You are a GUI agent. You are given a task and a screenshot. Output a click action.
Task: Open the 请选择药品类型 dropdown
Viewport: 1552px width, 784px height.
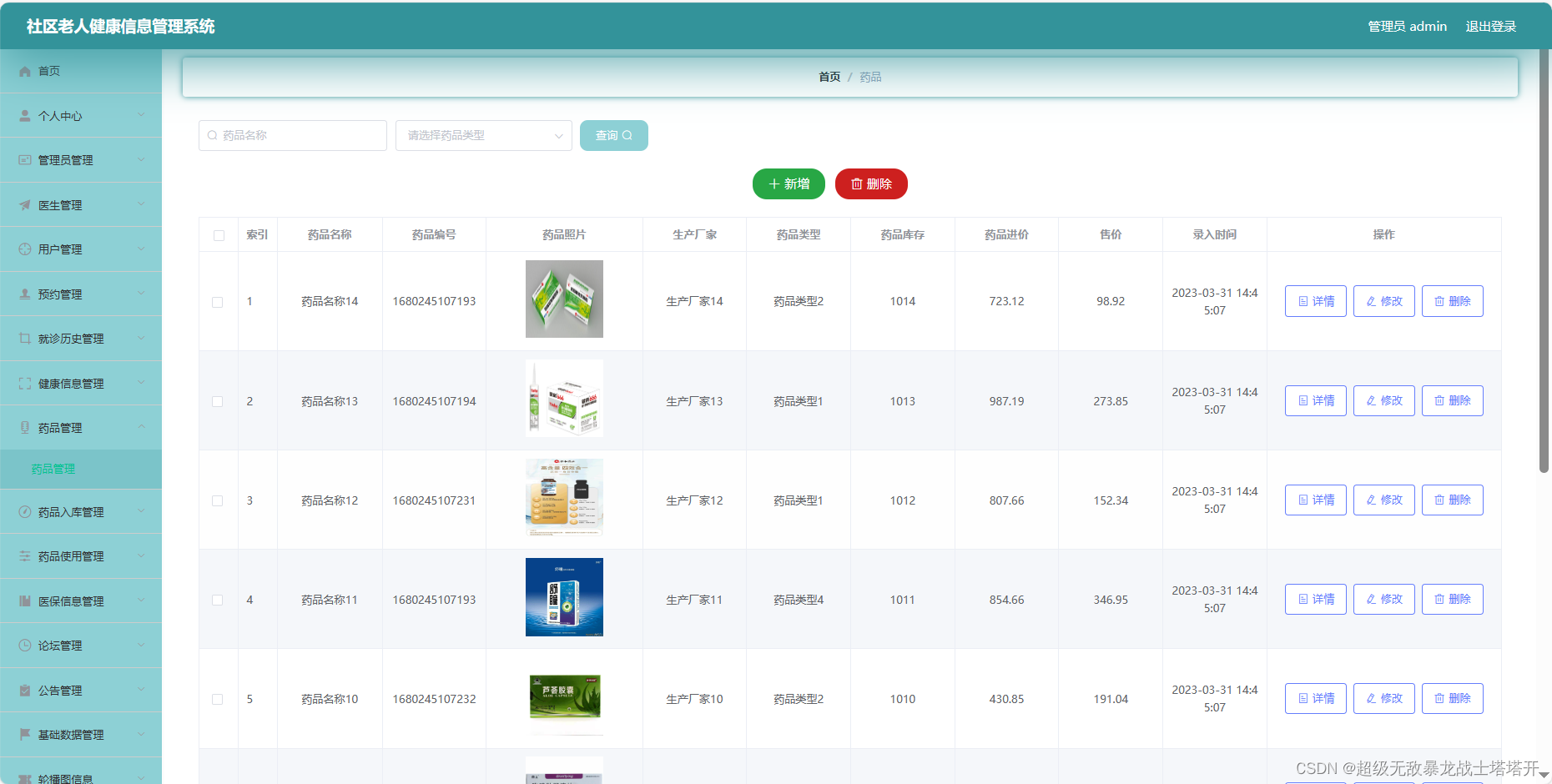click(x=484, y=135)
